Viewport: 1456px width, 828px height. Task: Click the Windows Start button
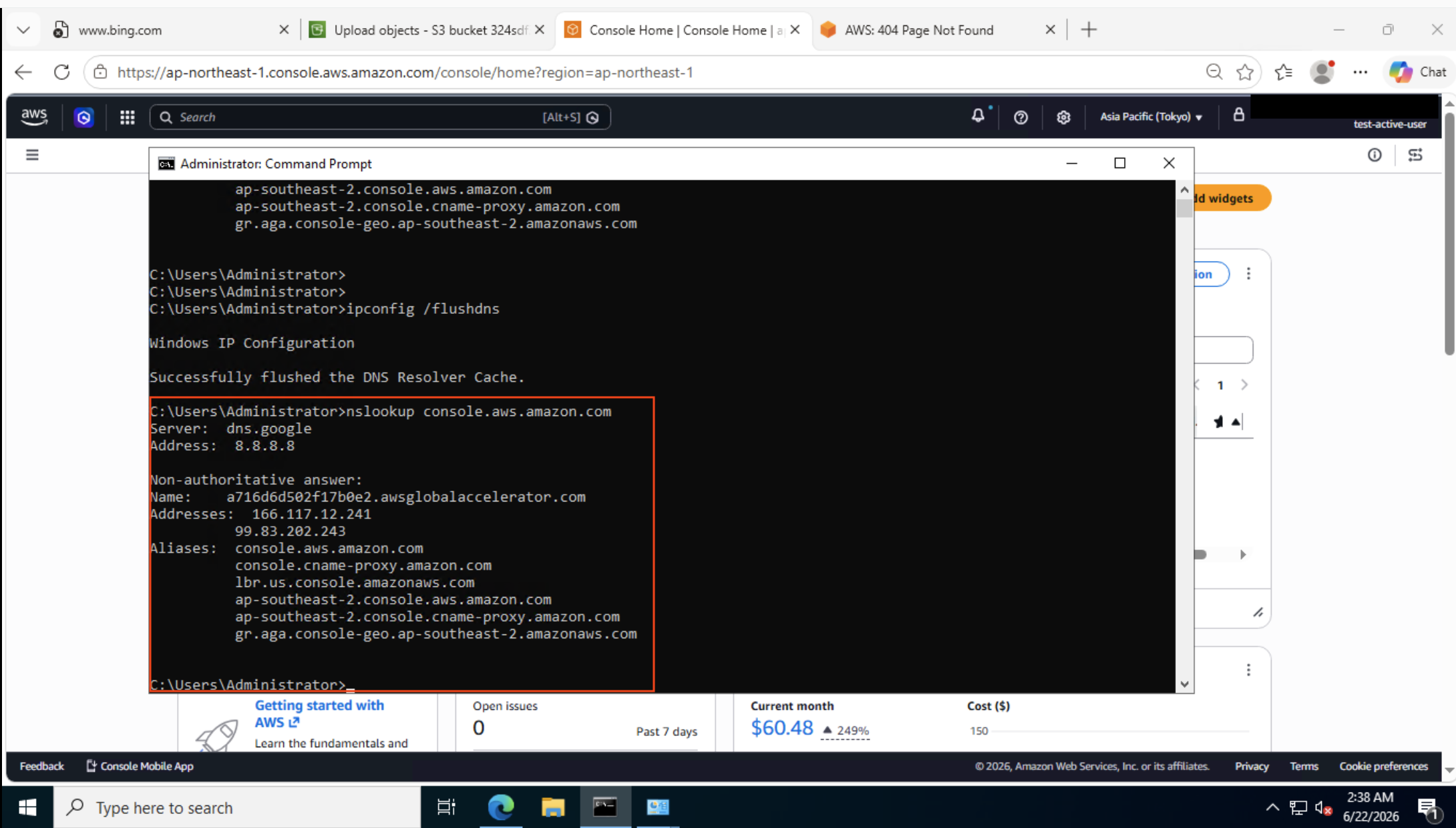click(x=27, y=807)
